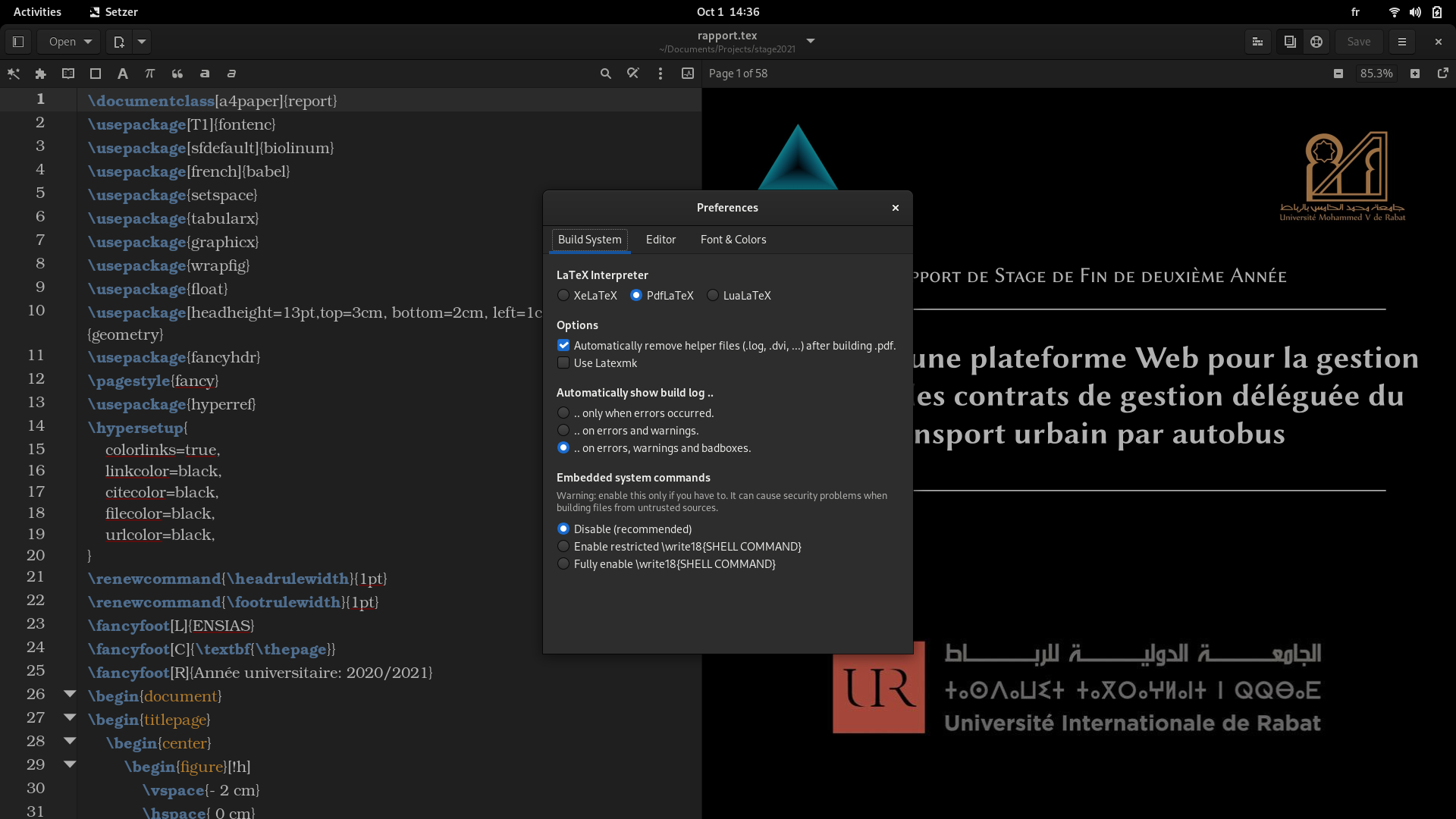Click the zoom out minus icon

pos(1338,74)
